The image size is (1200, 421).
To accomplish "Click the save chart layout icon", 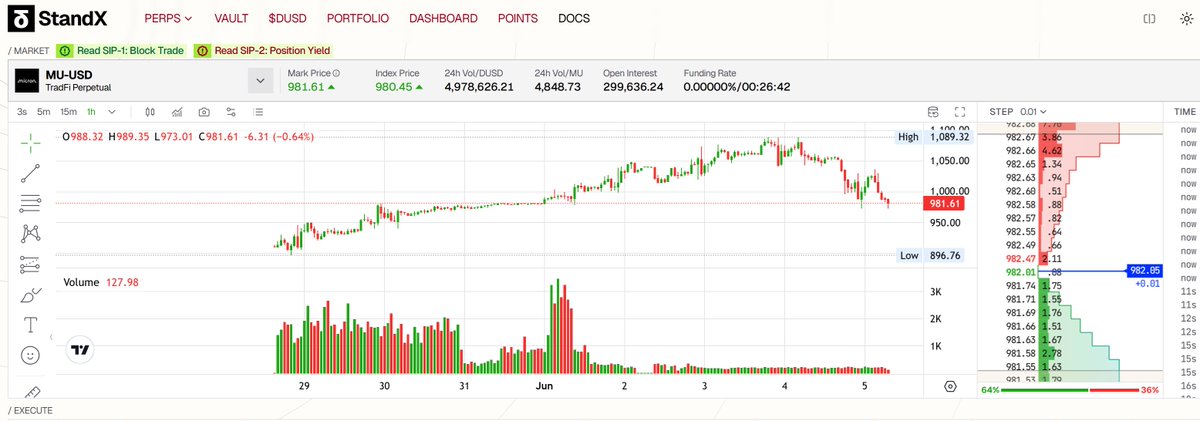I will point(934,112).
